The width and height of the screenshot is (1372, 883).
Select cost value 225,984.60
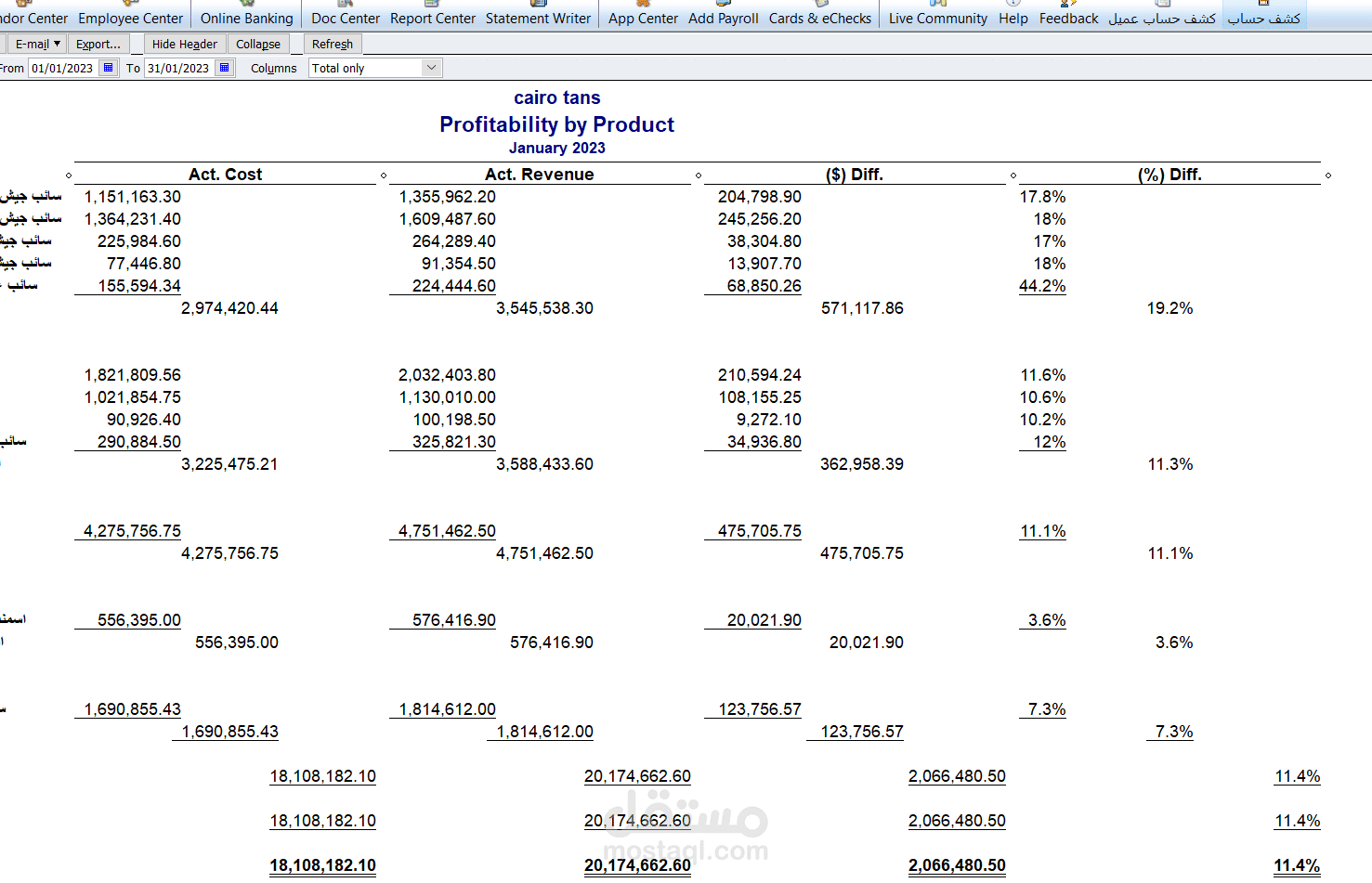click(x=139, y=241)
